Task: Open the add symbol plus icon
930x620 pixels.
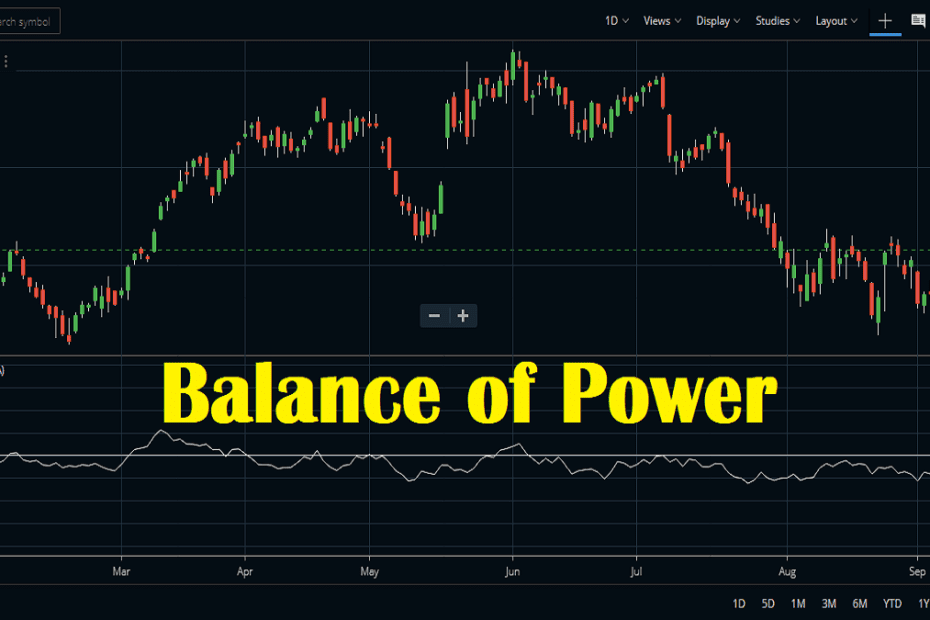Action: 884,20
